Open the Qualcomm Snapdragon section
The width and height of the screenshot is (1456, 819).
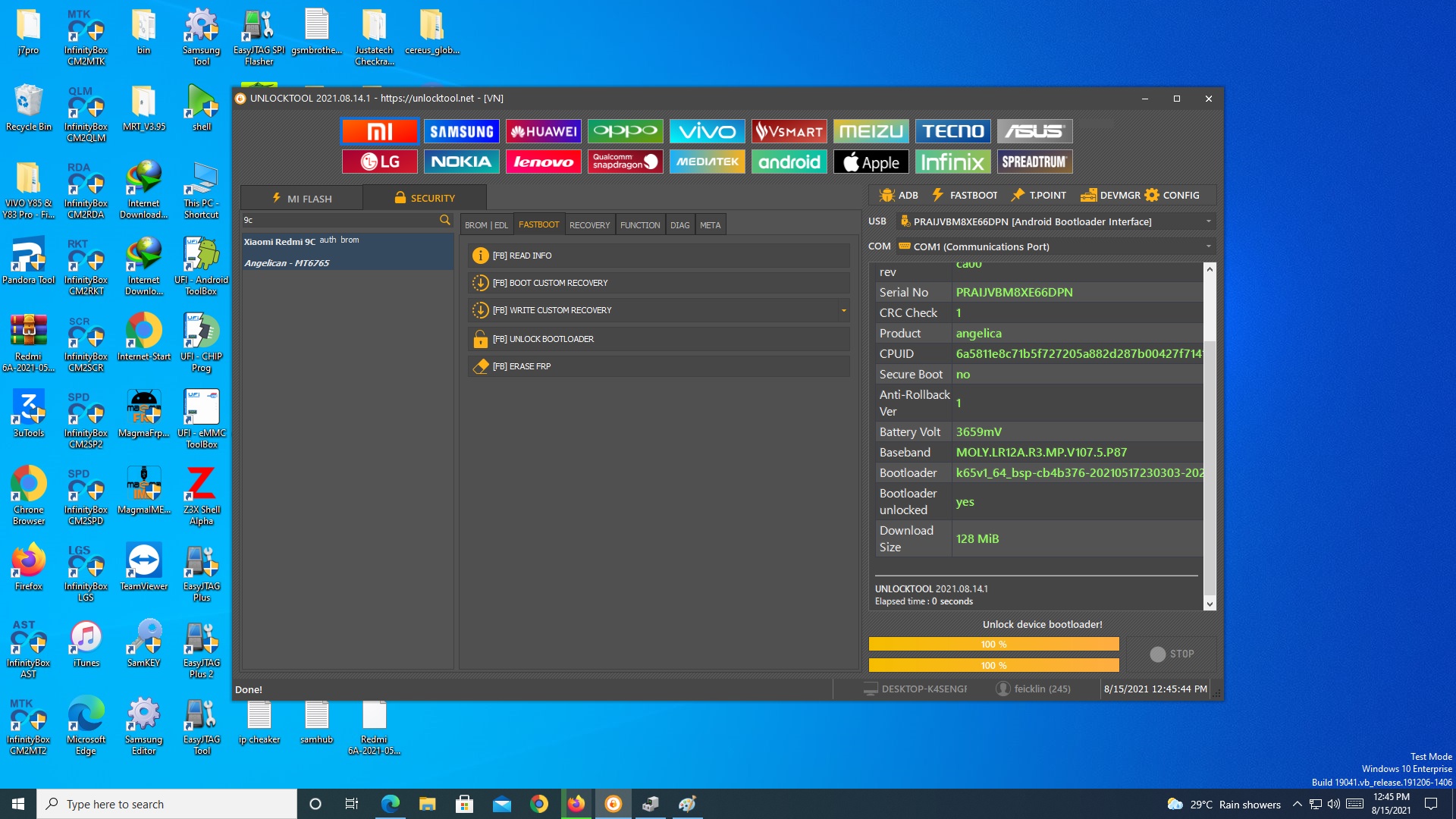(625, 162)
